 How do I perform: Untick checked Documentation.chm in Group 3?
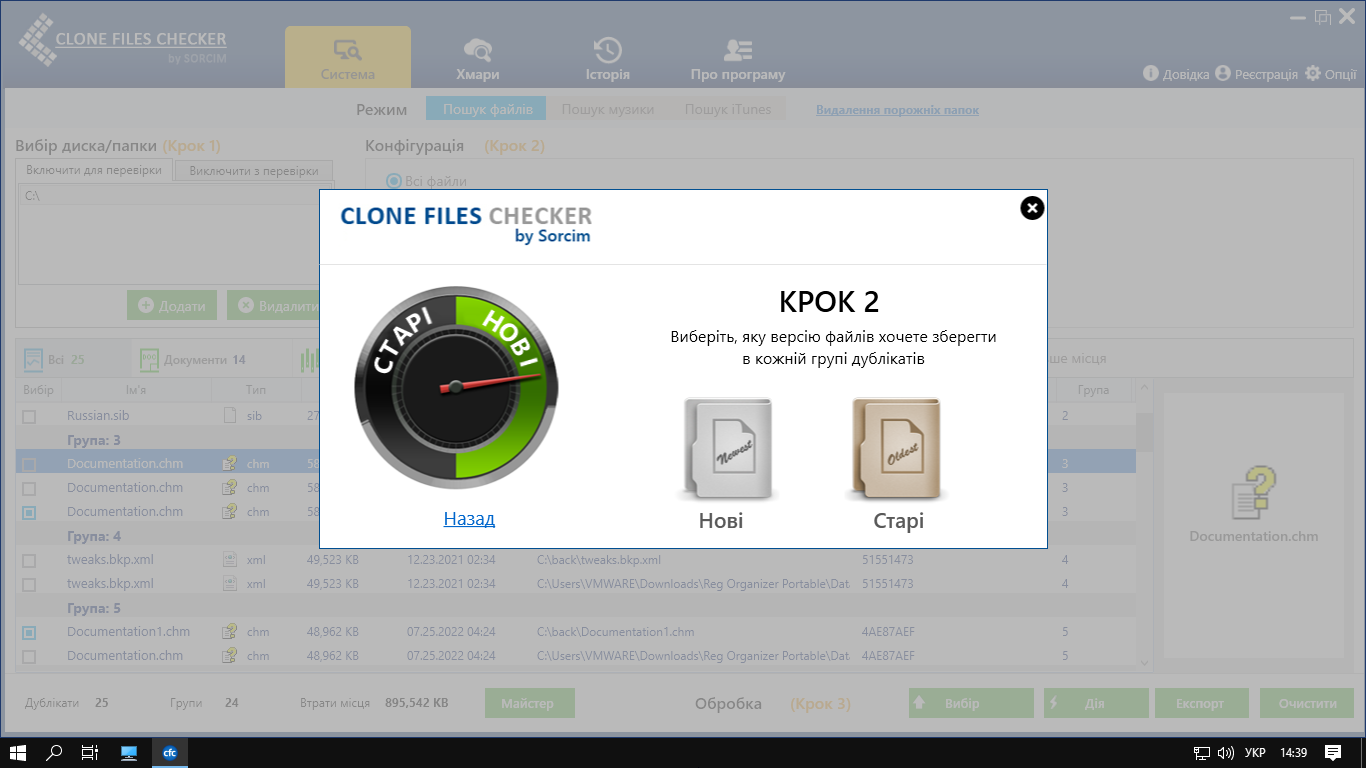(29, 512)
